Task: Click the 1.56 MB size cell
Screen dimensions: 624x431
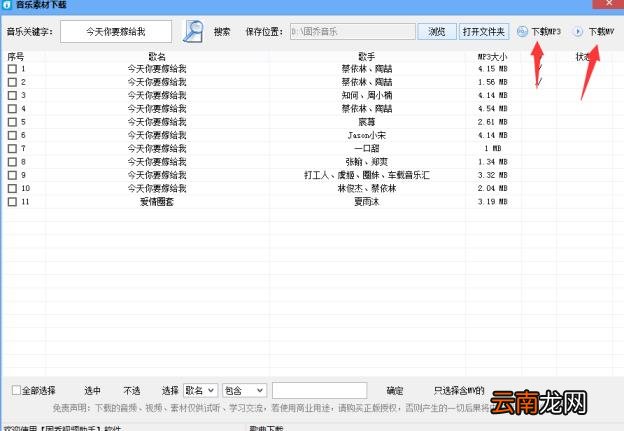Action: pyautogui.click(x=493, y=82)
